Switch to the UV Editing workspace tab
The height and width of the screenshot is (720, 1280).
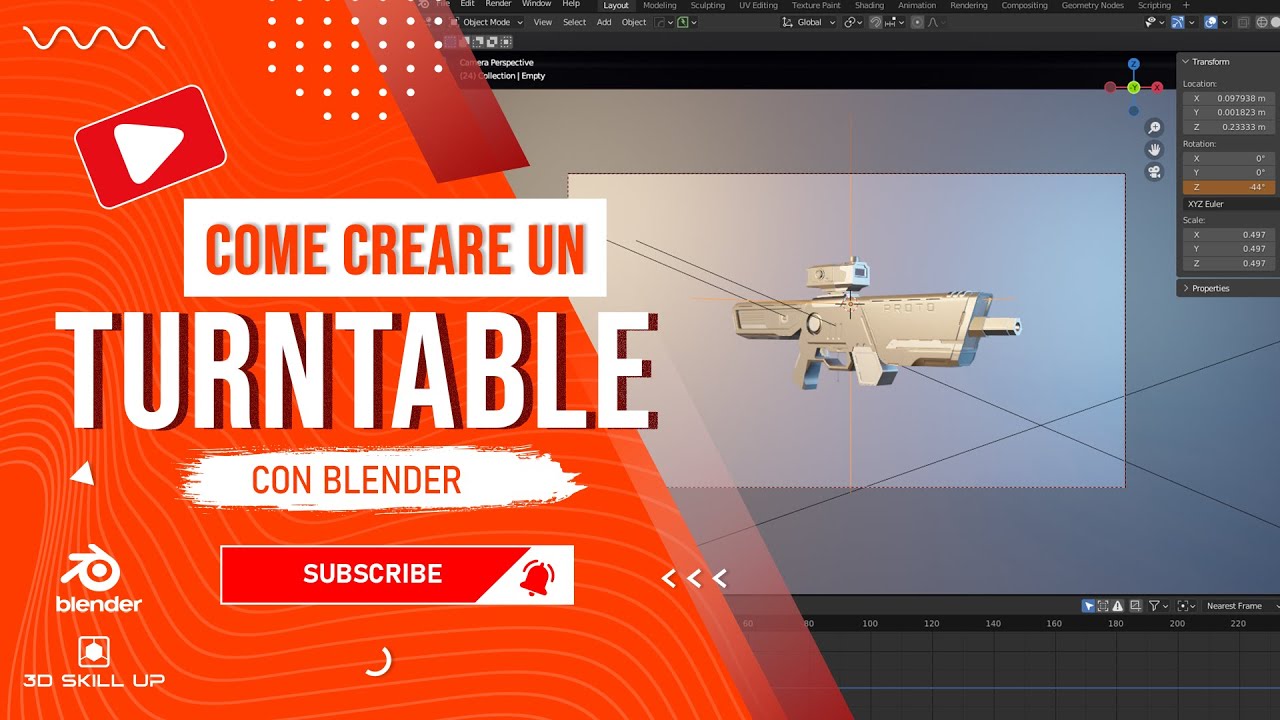click(758, 5)
